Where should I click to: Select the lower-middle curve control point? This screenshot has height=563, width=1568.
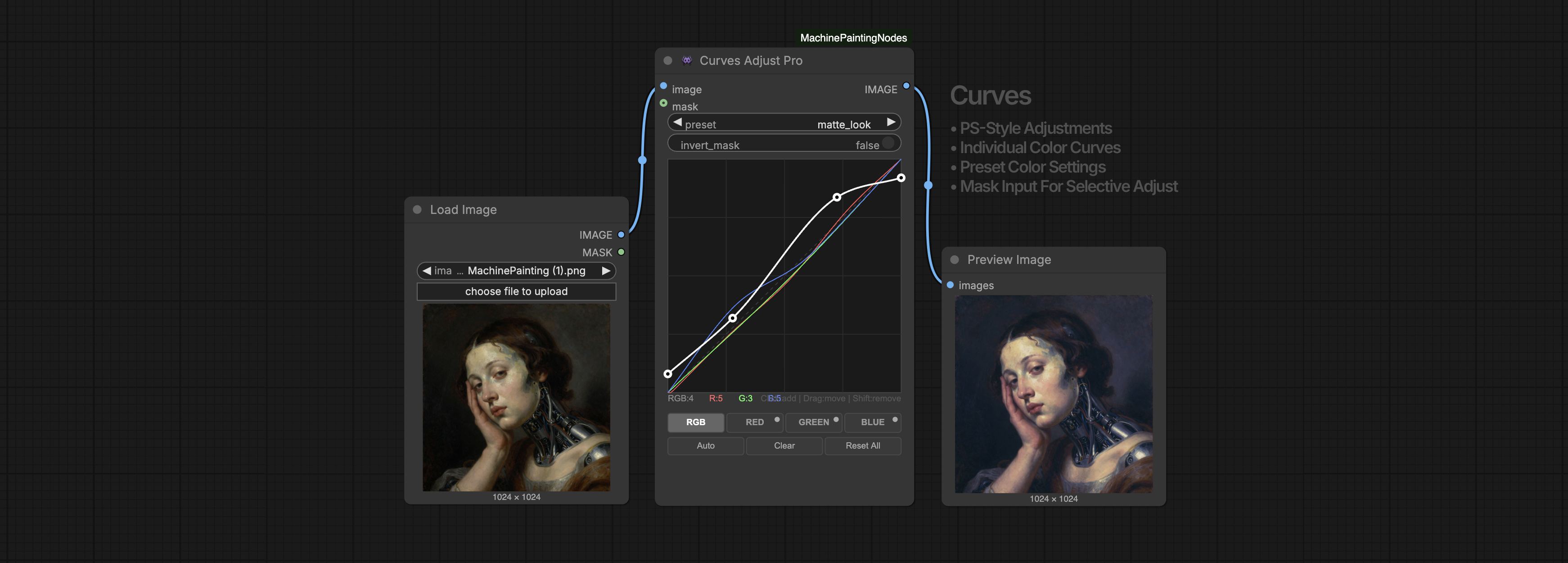[x=733, y=318]
